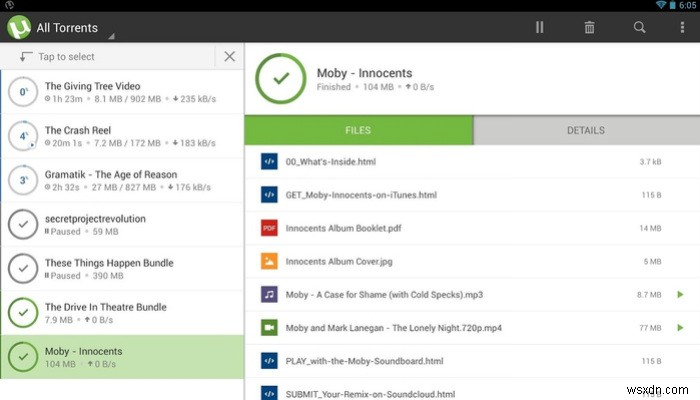Screen dimensions: 700x400
Task: Select The Crash Reel progress circle
Action: coord(23,136)
